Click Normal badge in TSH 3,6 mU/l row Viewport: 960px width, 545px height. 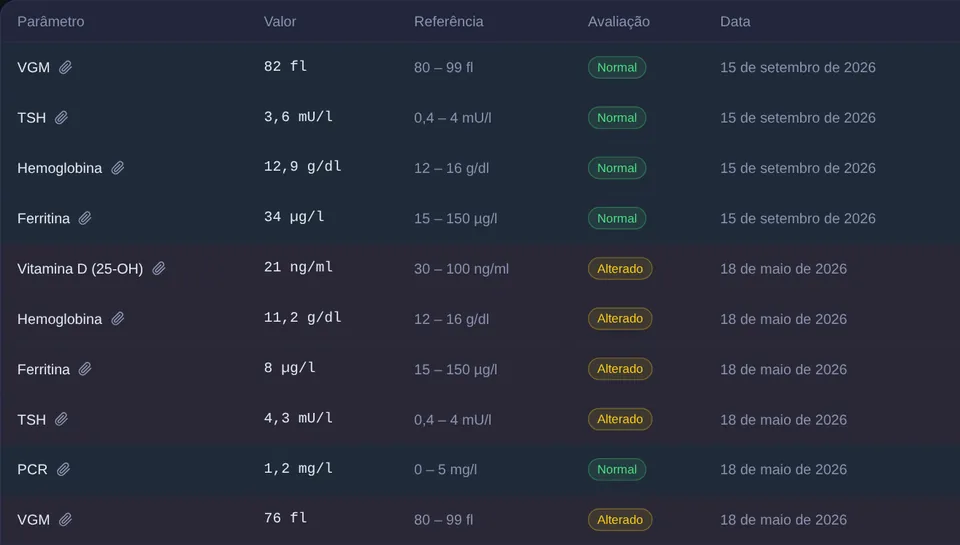[617, 118]
